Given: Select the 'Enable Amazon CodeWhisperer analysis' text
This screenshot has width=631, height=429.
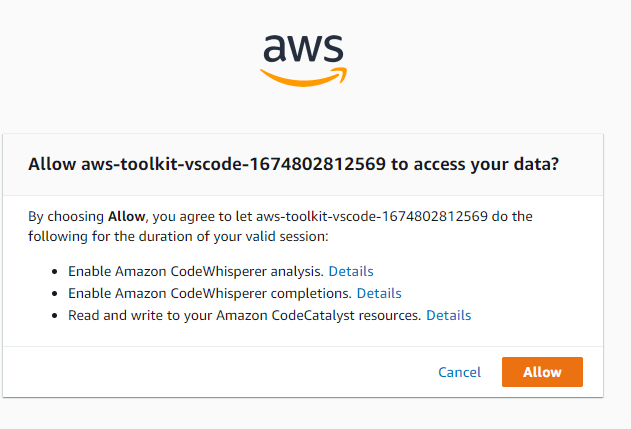Looking at the screenshot, I should 196,272.
